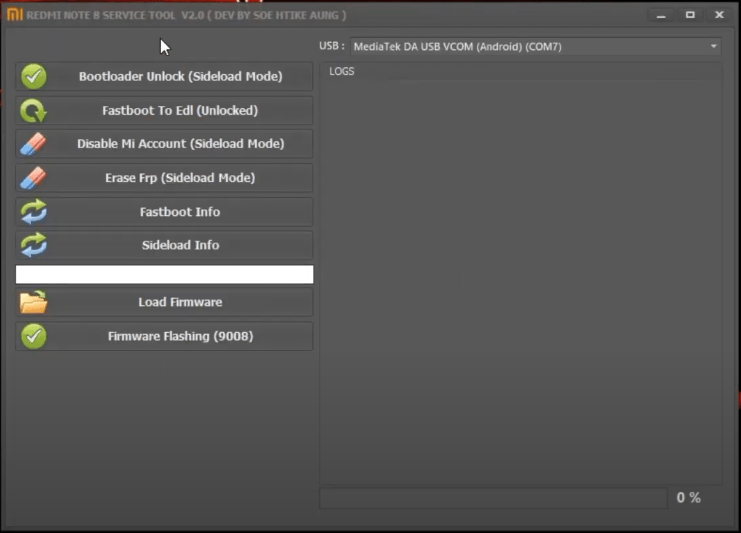Choose Disable Mi Account (Sideload Mode)
Image resolution: width=741 pixels, height=533 pixels.
pos(164,144)
